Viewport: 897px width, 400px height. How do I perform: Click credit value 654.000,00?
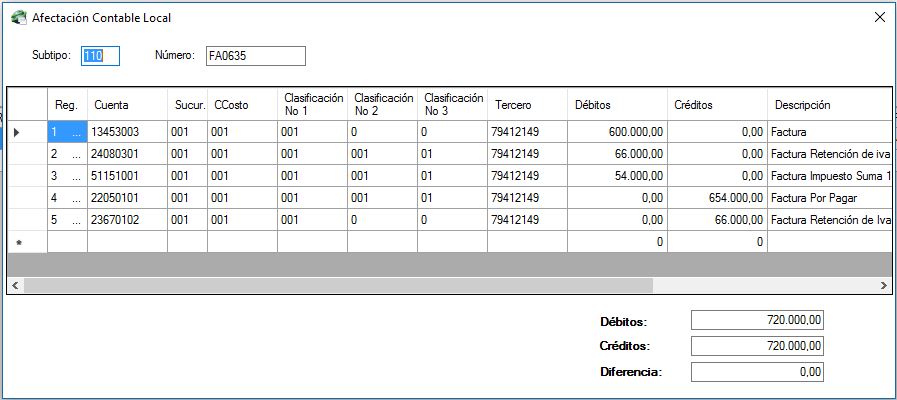(x=717, y=198)
